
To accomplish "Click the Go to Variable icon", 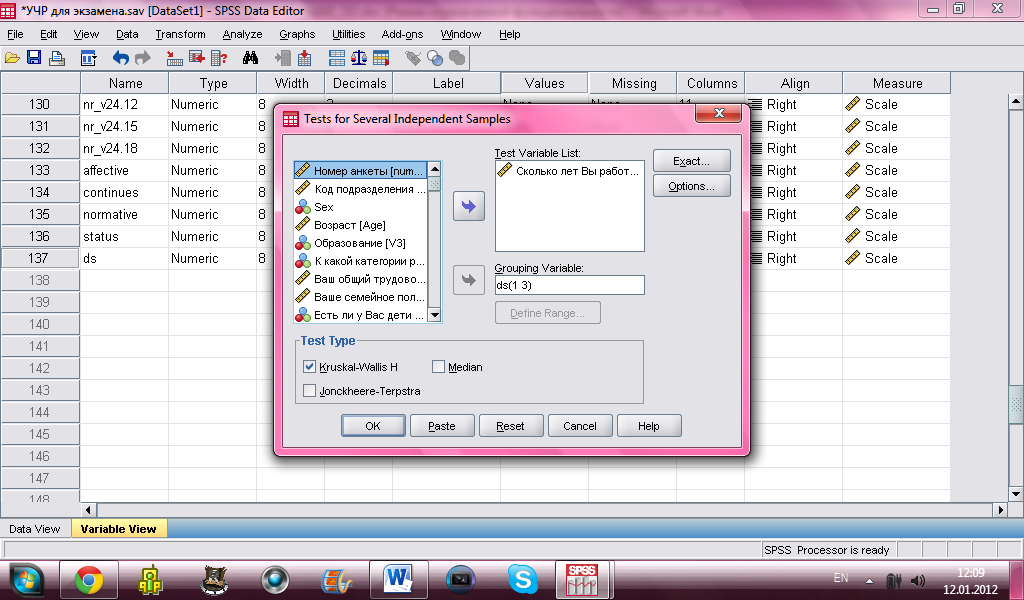I will (x=197, y=58).
